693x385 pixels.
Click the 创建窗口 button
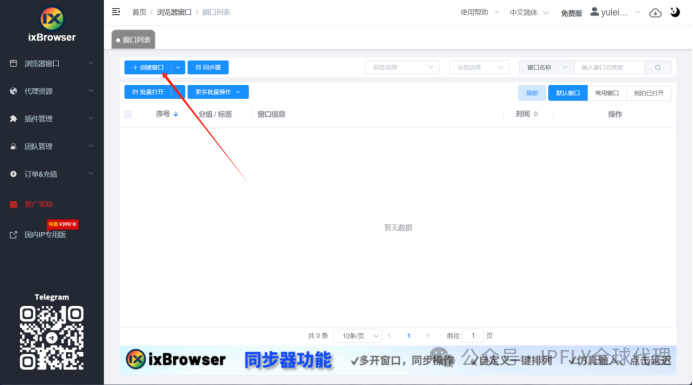point(148,67)
